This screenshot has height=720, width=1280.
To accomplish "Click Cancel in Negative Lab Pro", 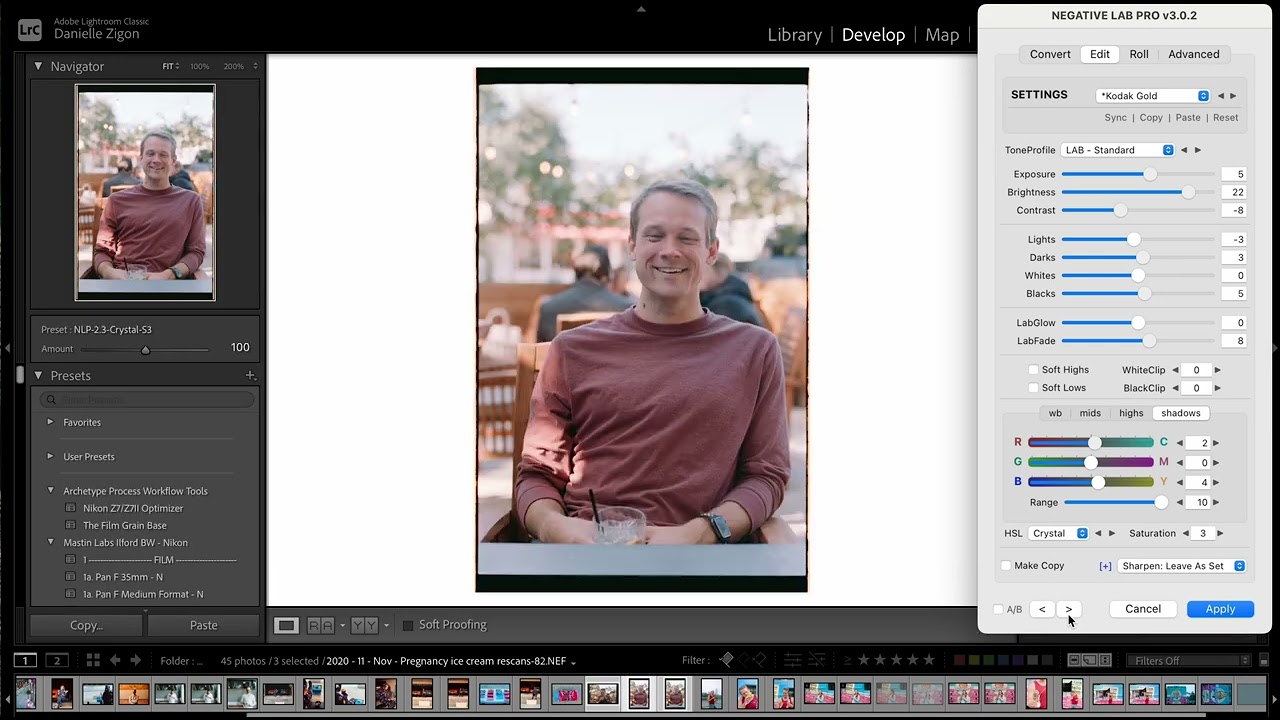I will tap(1143, 609).
